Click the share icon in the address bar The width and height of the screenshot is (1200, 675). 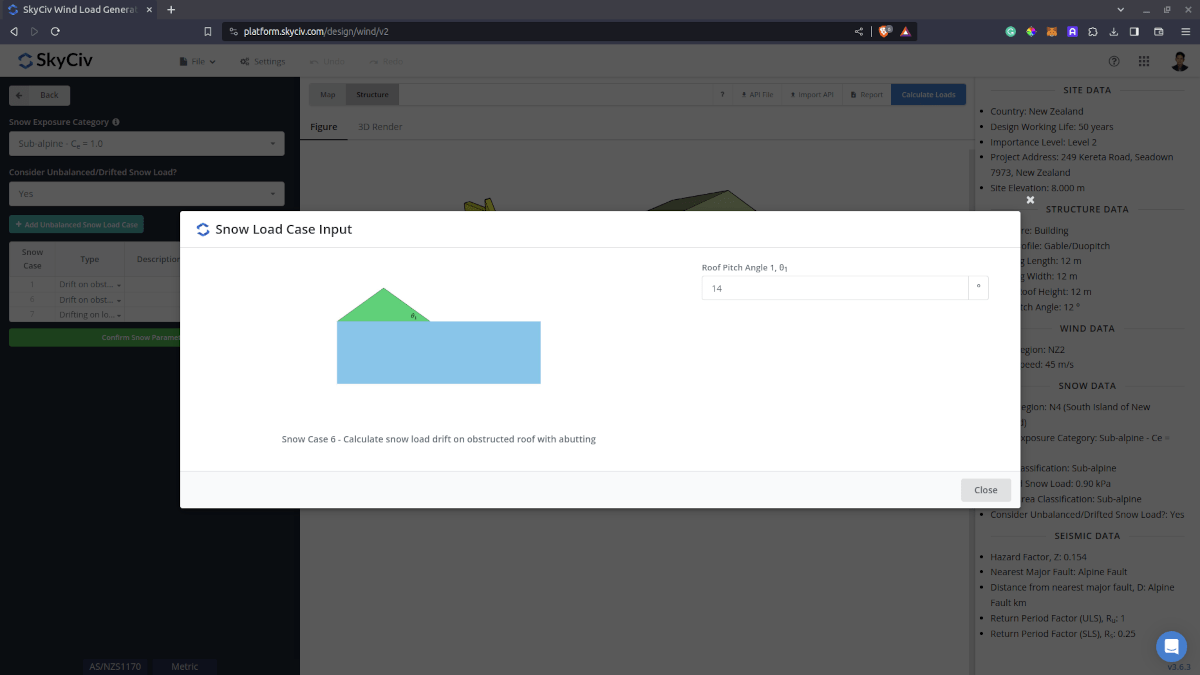(x=859, y=31)
